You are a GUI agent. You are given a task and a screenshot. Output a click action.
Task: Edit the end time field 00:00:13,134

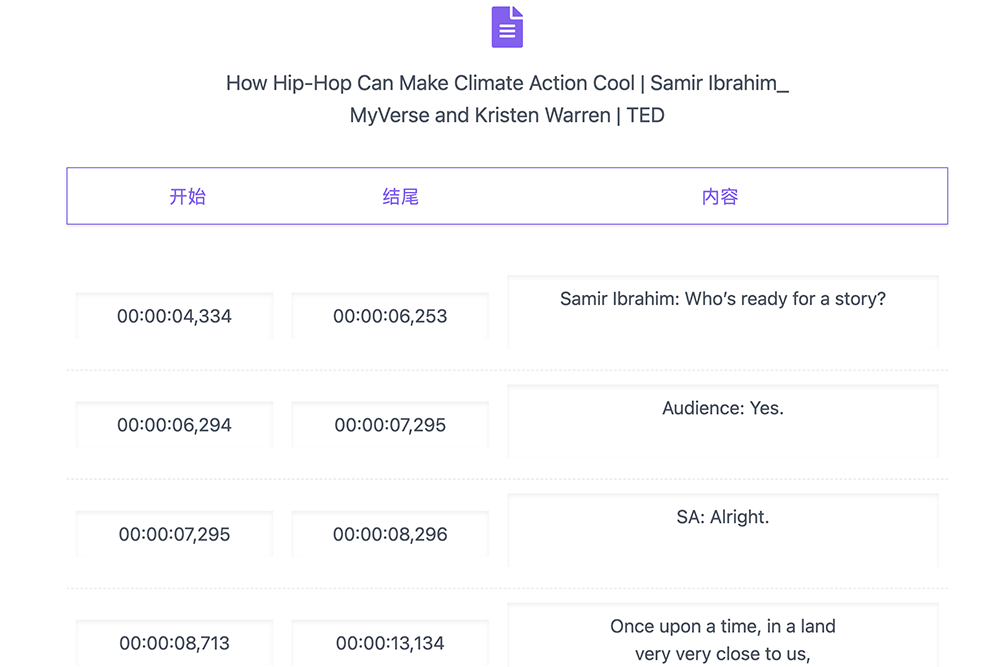pos(390,643)
